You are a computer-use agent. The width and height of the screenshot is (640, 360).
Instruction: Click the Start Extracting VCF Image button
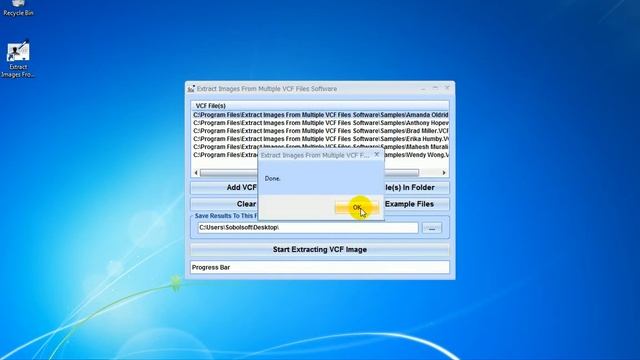point(320,249)
